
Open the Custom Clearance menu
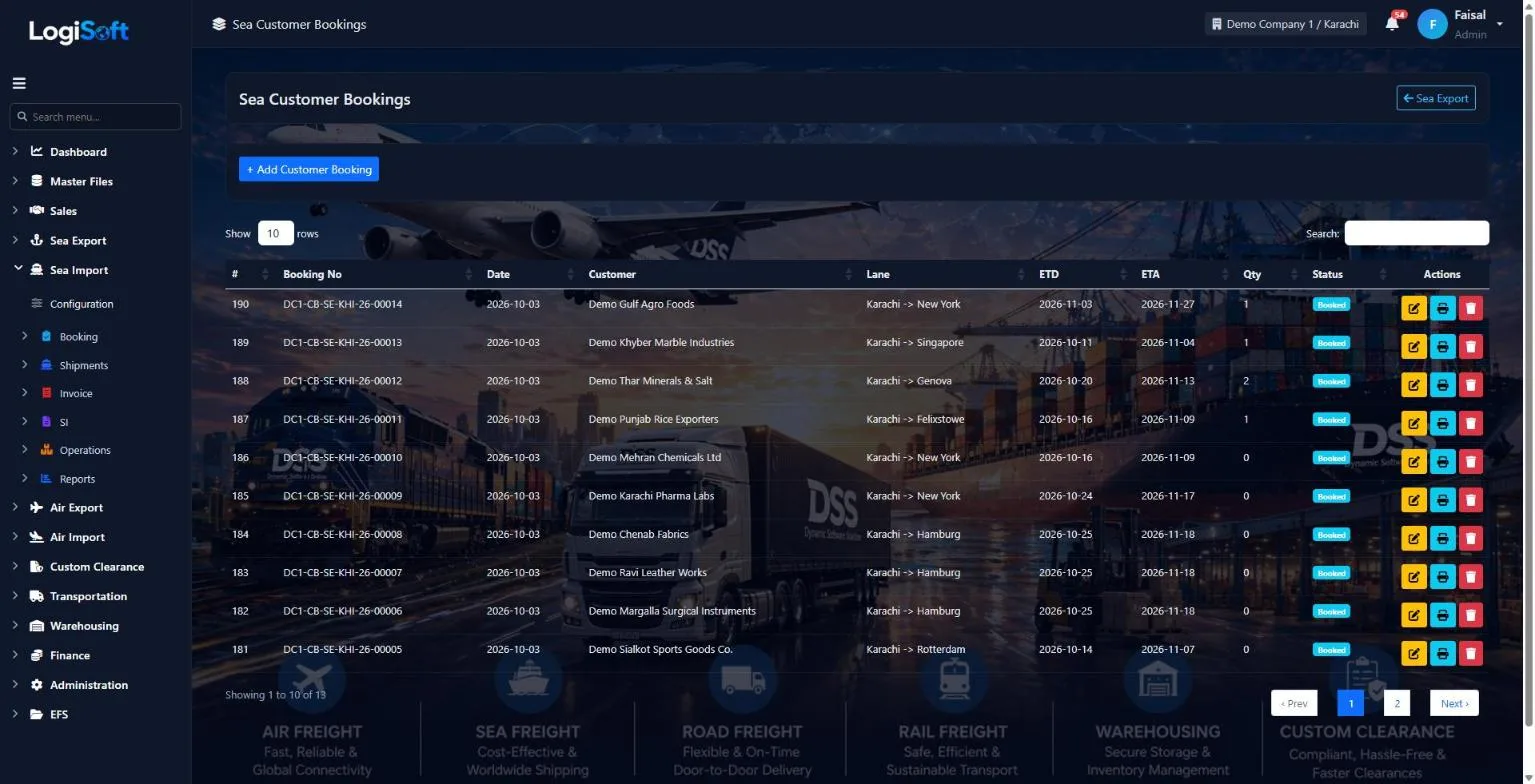95,567
